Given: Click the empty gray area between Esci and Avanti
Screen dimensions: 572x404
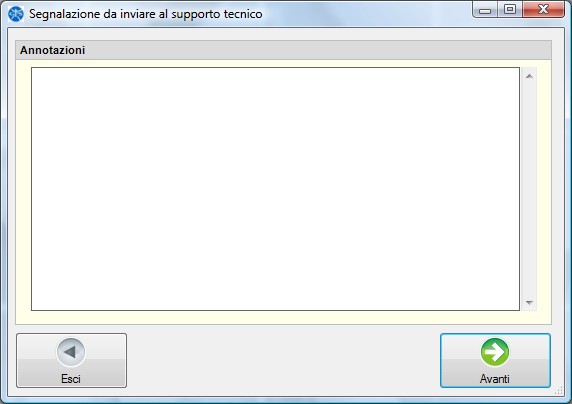Looking at the screenshot, I should click(x=283, y=360).
